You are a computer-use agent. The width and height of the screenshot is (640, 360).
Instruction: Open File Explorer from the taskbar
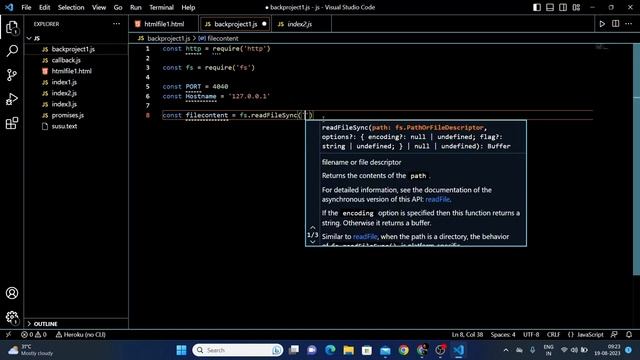point(348,350)
